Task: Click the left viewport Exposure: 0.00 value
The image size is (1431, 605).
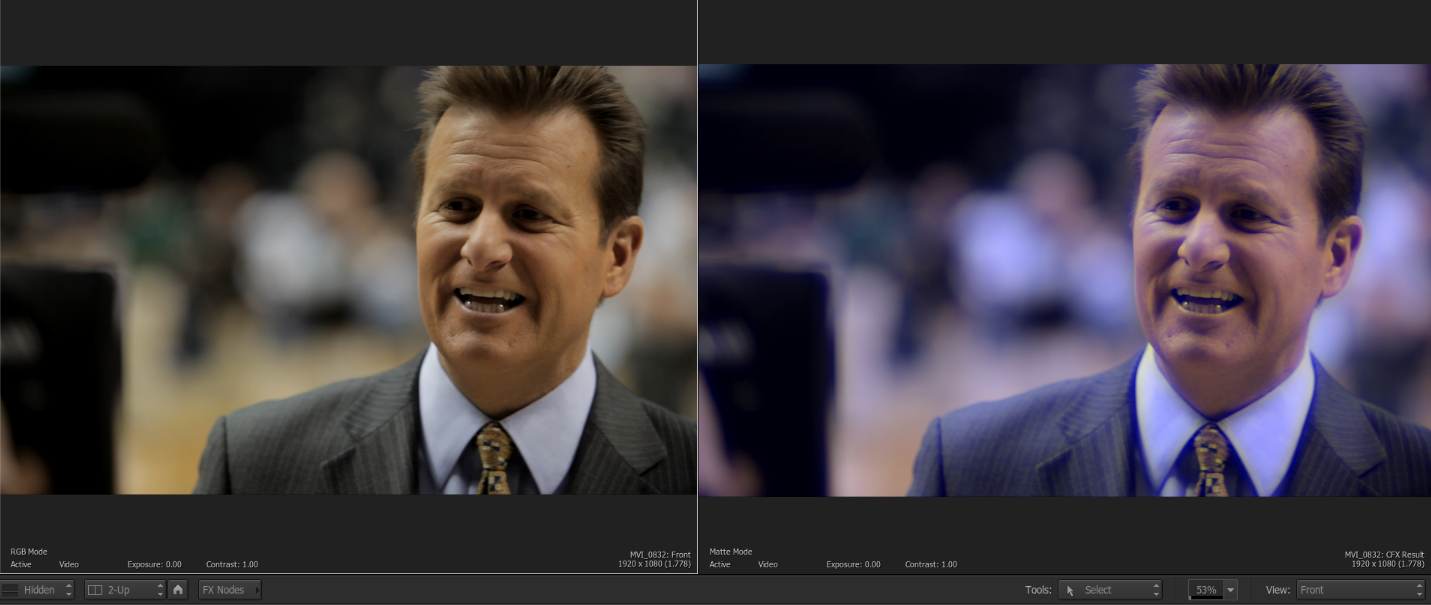Action: (154, 565)
